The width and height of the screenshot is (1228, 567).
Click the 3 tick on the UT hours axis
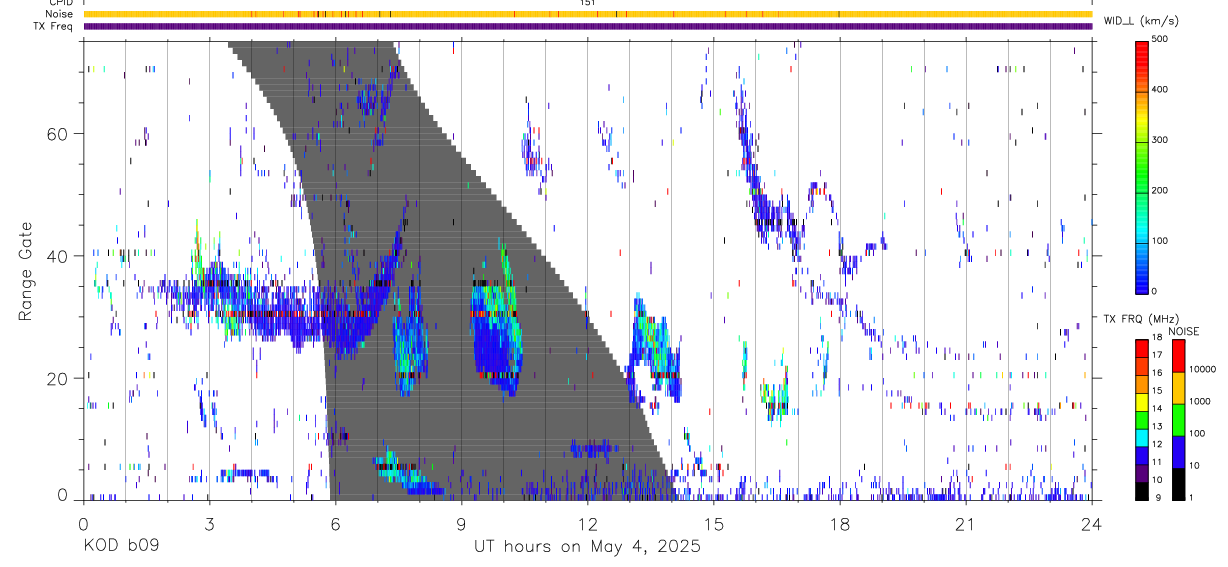coord(209,524)
